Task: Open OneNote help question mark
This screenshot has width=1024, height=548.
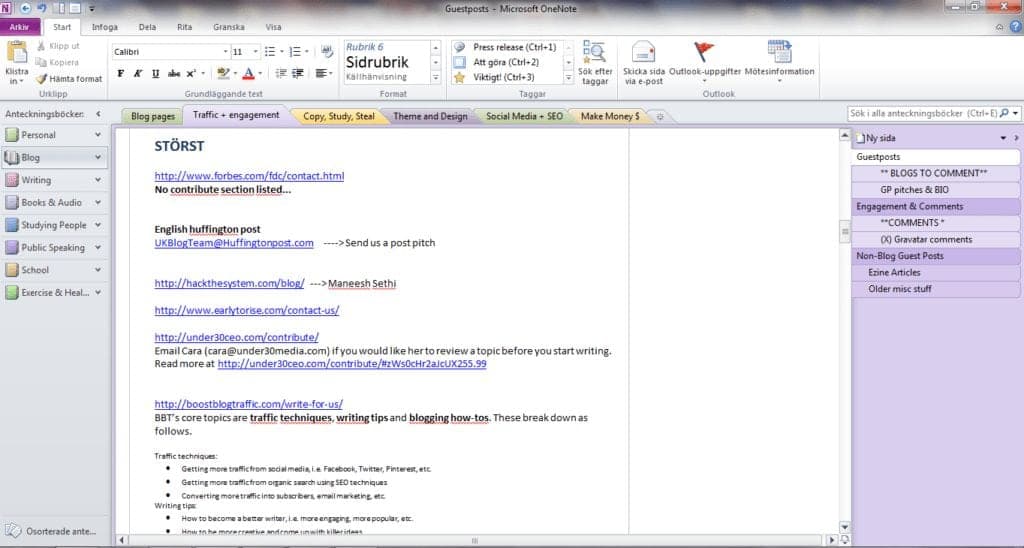Action: coord(1016,27)
